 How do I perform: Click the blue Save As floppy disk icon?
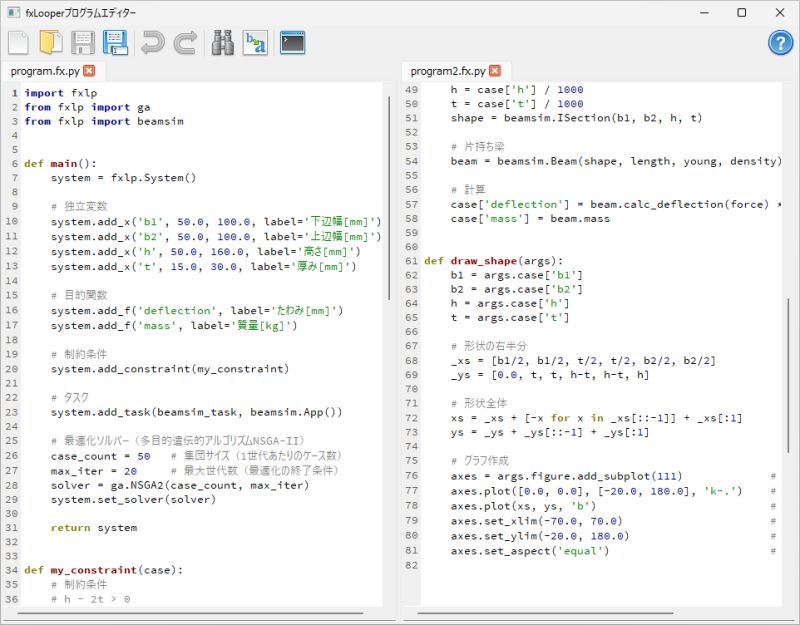point(115,42)
